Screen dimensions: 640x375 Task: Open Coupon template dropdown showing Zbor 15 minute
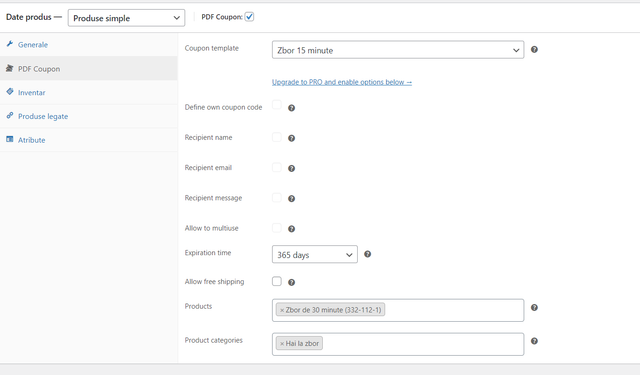coord(398,50)
